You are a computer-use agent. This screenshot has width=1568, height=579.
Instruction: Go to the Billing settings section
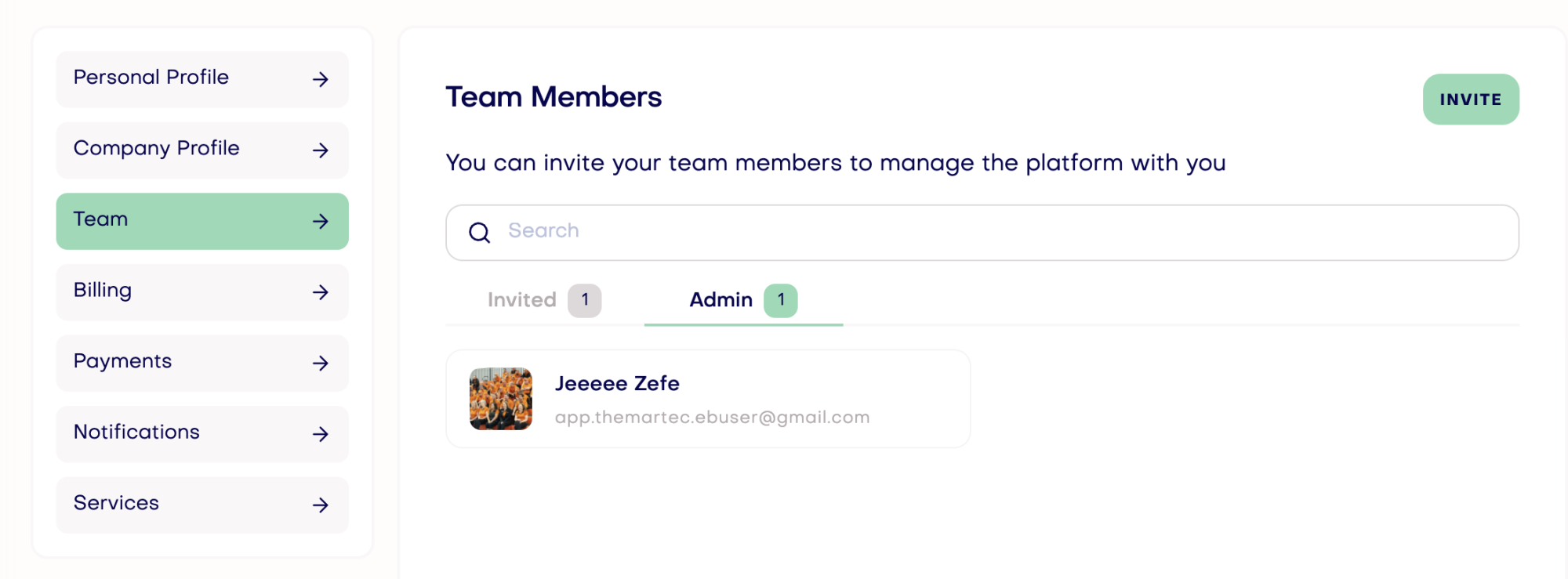point(202,292)
